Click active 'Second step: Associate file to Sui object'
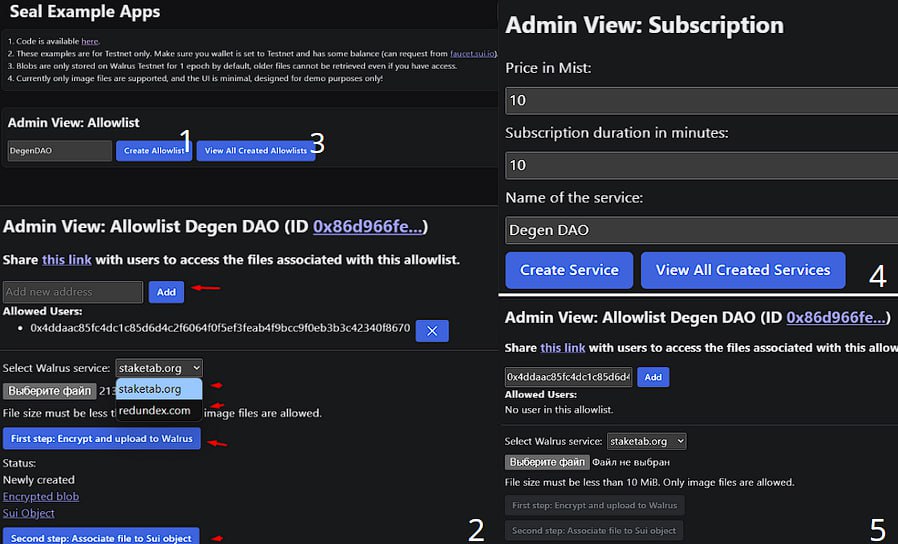This screenshot has width=898, height=544. click(x=101, y=537)
